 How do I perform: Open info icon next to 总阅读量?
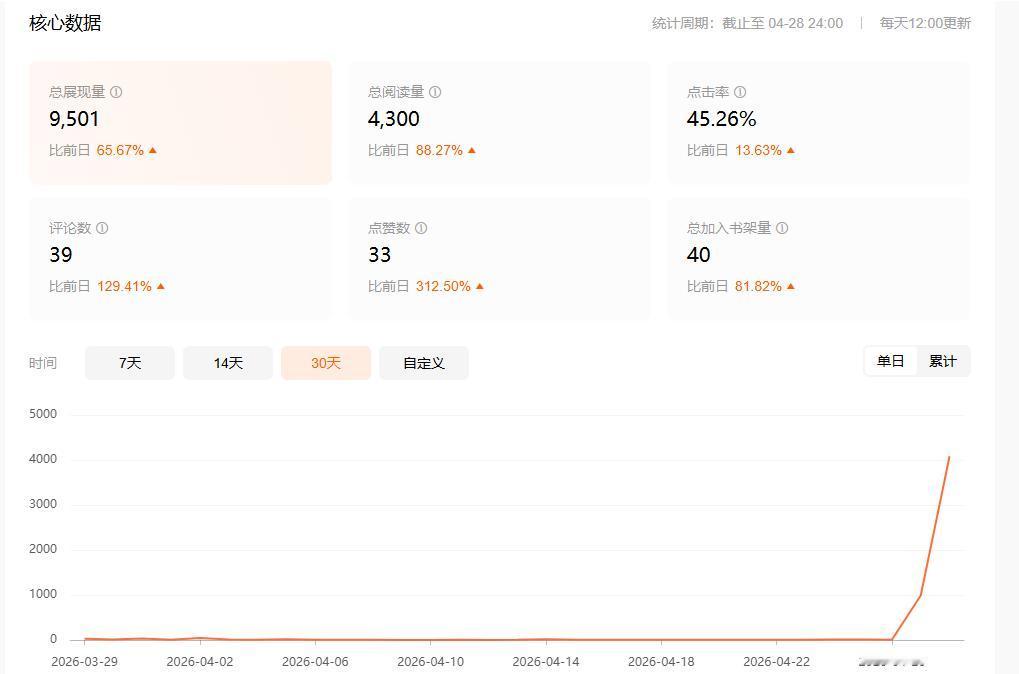click(x=435, y=92)
